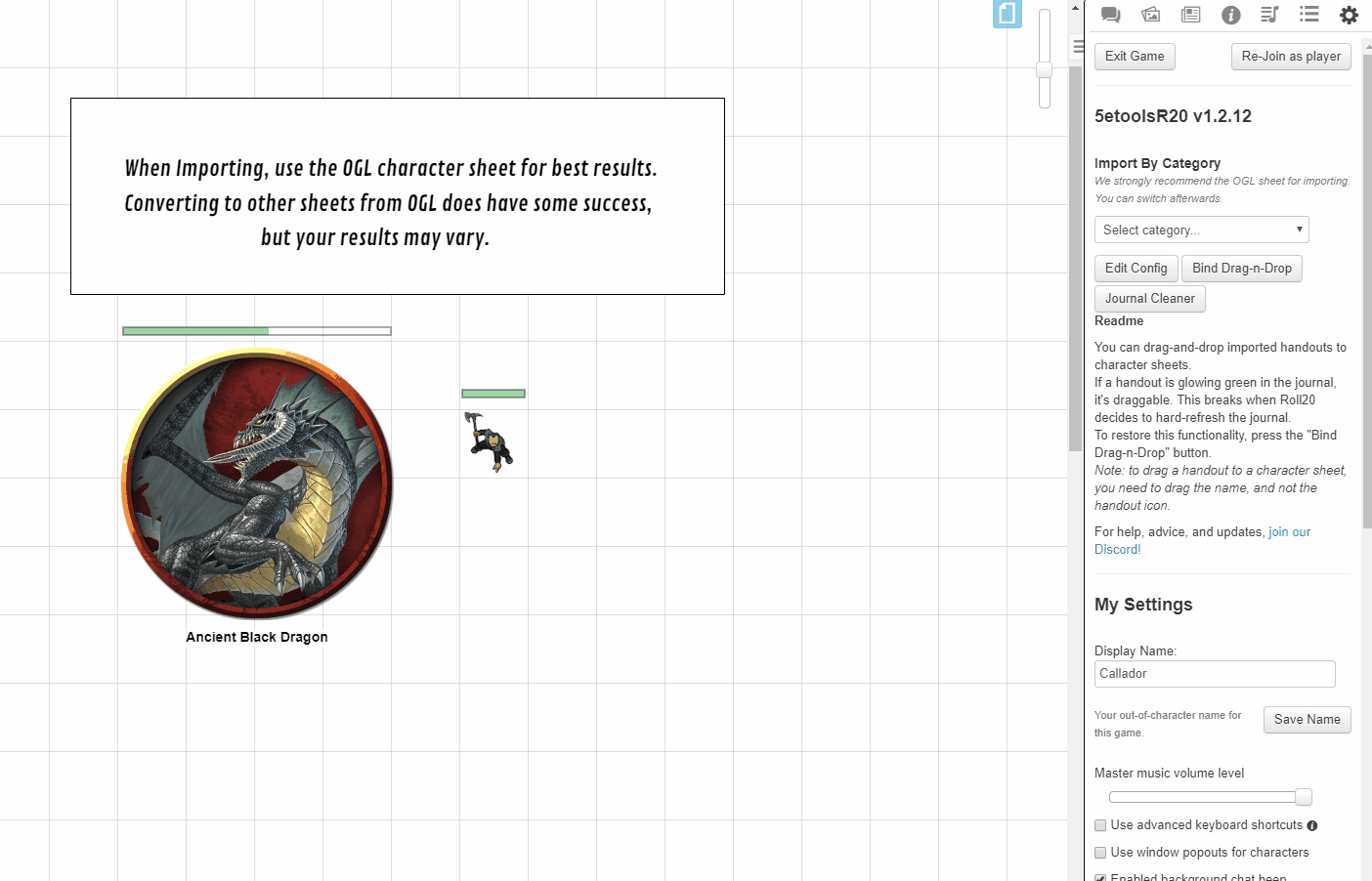Open the Collections list icon
This screenshot has width=1372, height=881.
click(x=1309, y=15)
